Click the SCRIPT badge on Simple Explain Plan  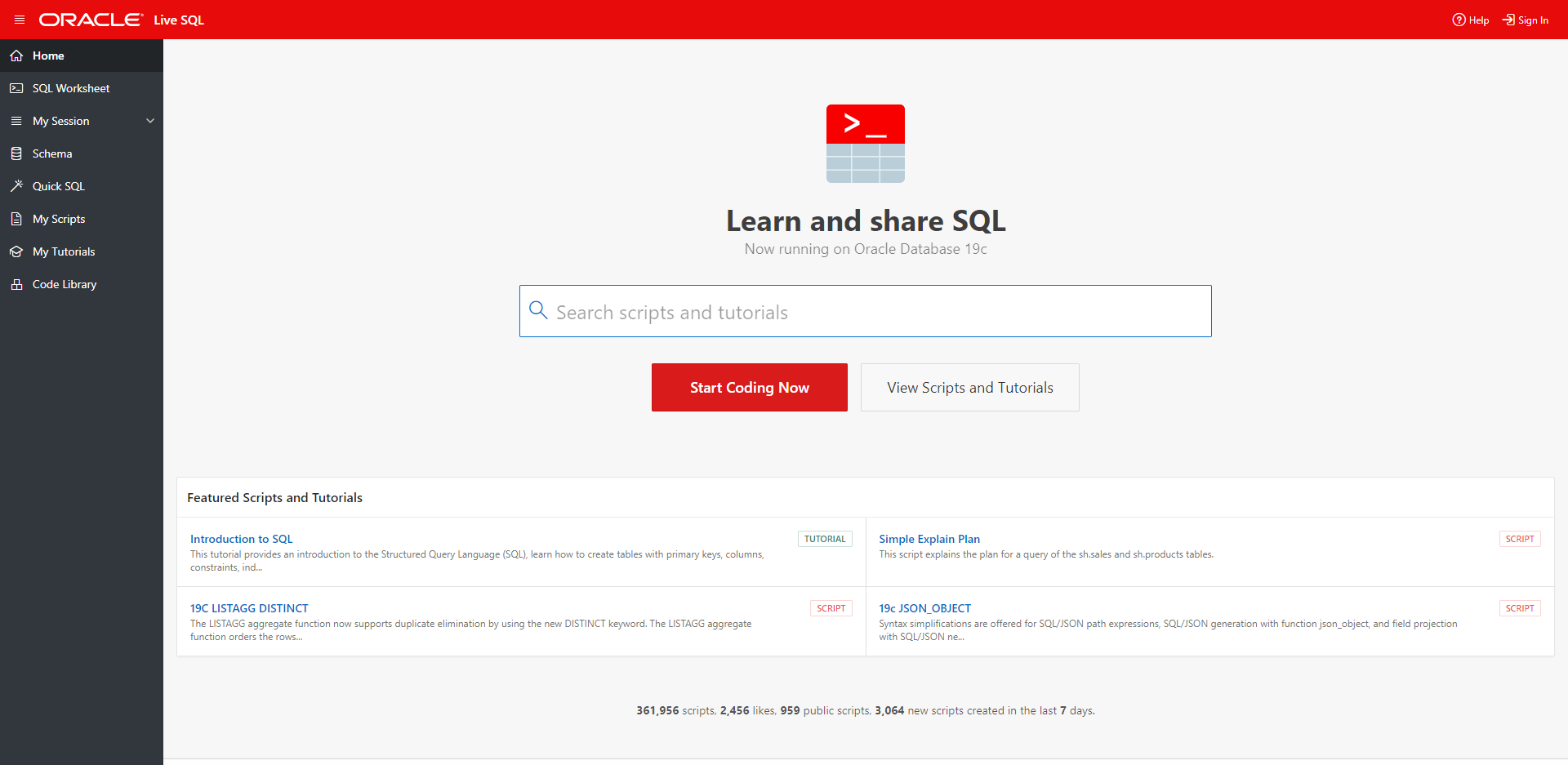(x=1520, y=539)
